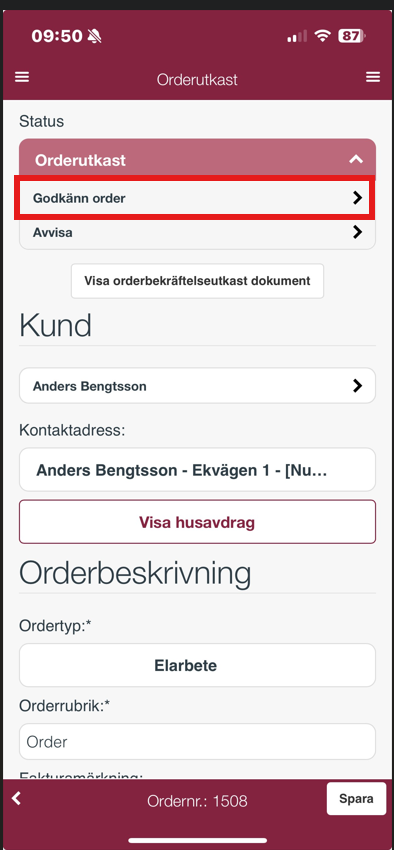Image resolution: width=394 pixels, height=850 pixels.
Task: Tap the arrow next to Godkänn order
Action: [357, 198]
